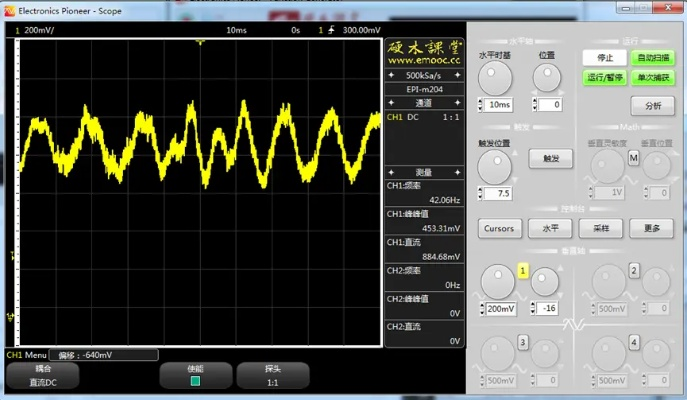Step the 10ms timebase value arrows
The height and width of the screenshot is (400, 687).
(483, 105)
